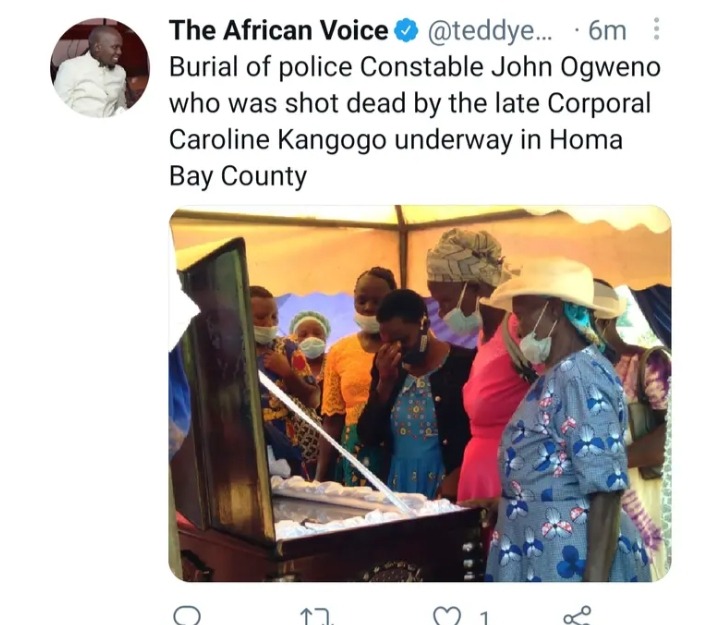Click the 'Bay County' text line
This screenshot has width=719, height=625.
click(x=238, y=177)
